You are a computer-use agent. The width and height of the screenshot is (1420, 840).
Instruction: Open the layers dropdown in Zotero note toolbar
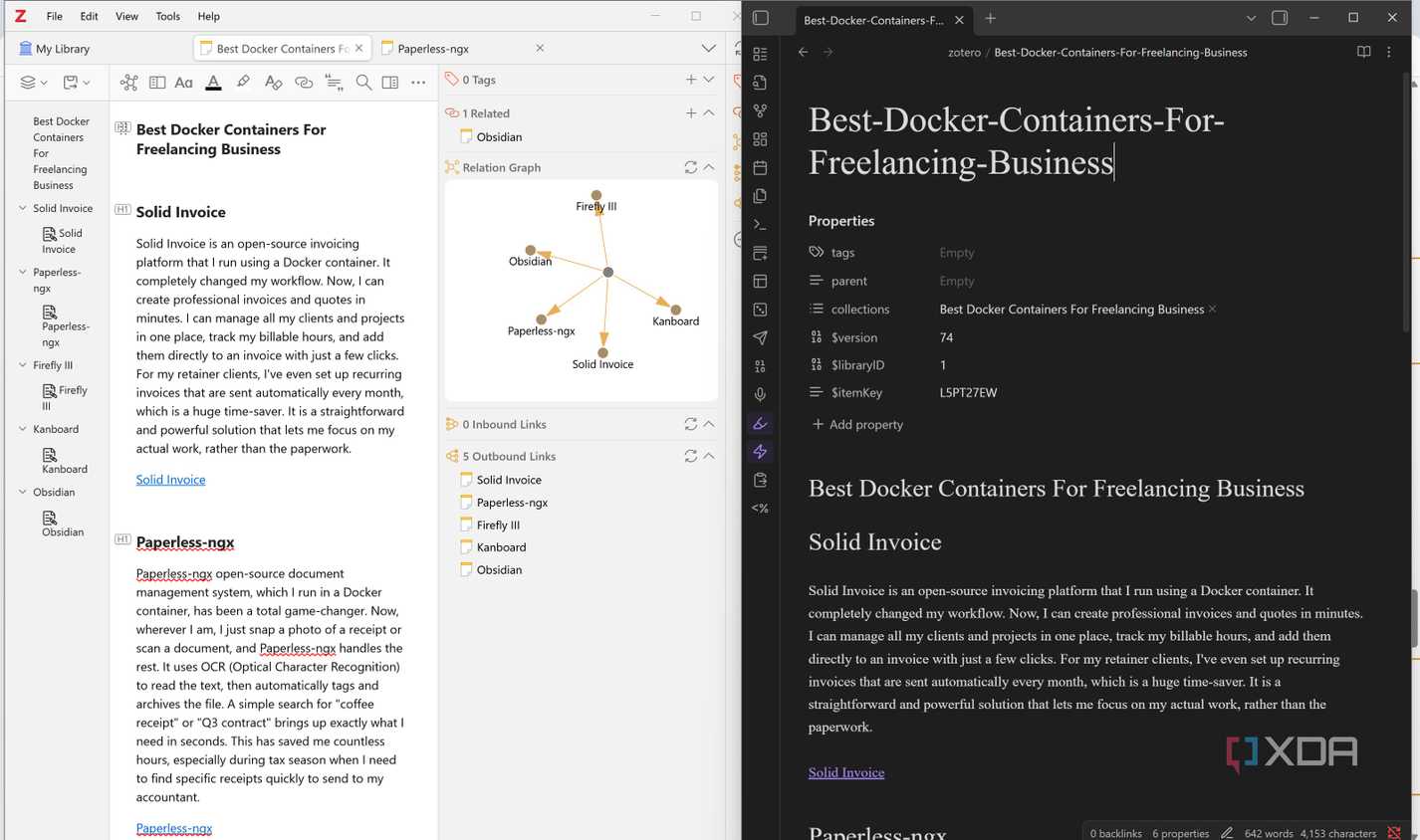pos(34,83)
